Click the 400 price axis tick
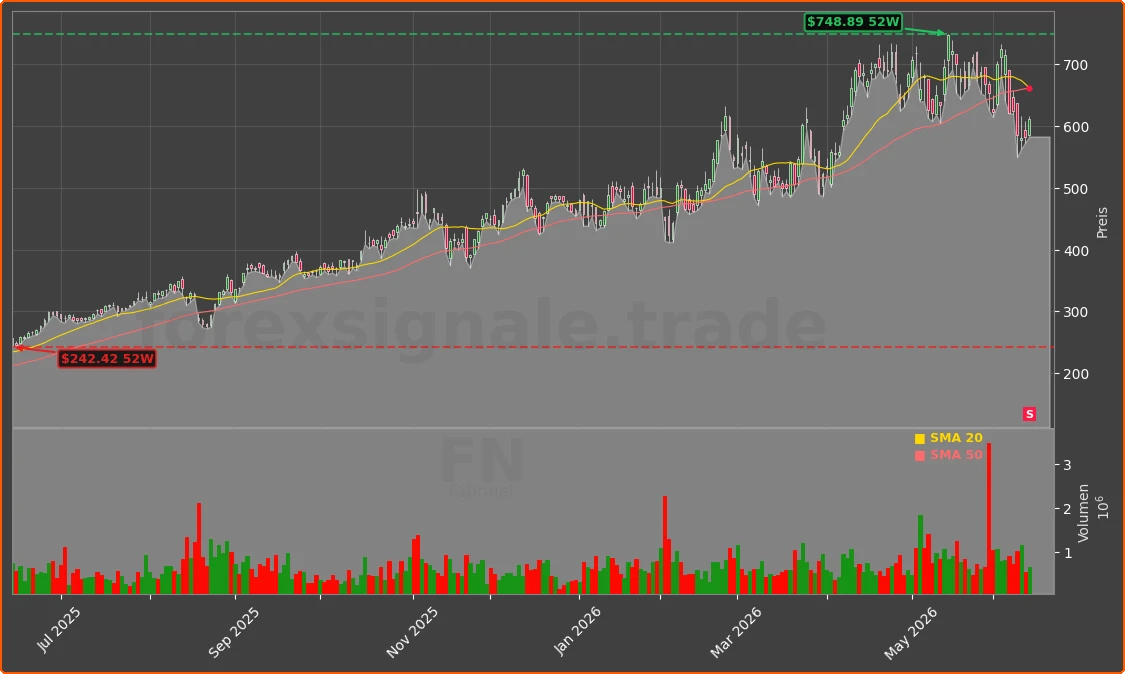This screenshot has height=674, width=1125. pyautogui.click(x=1075, y=251)
